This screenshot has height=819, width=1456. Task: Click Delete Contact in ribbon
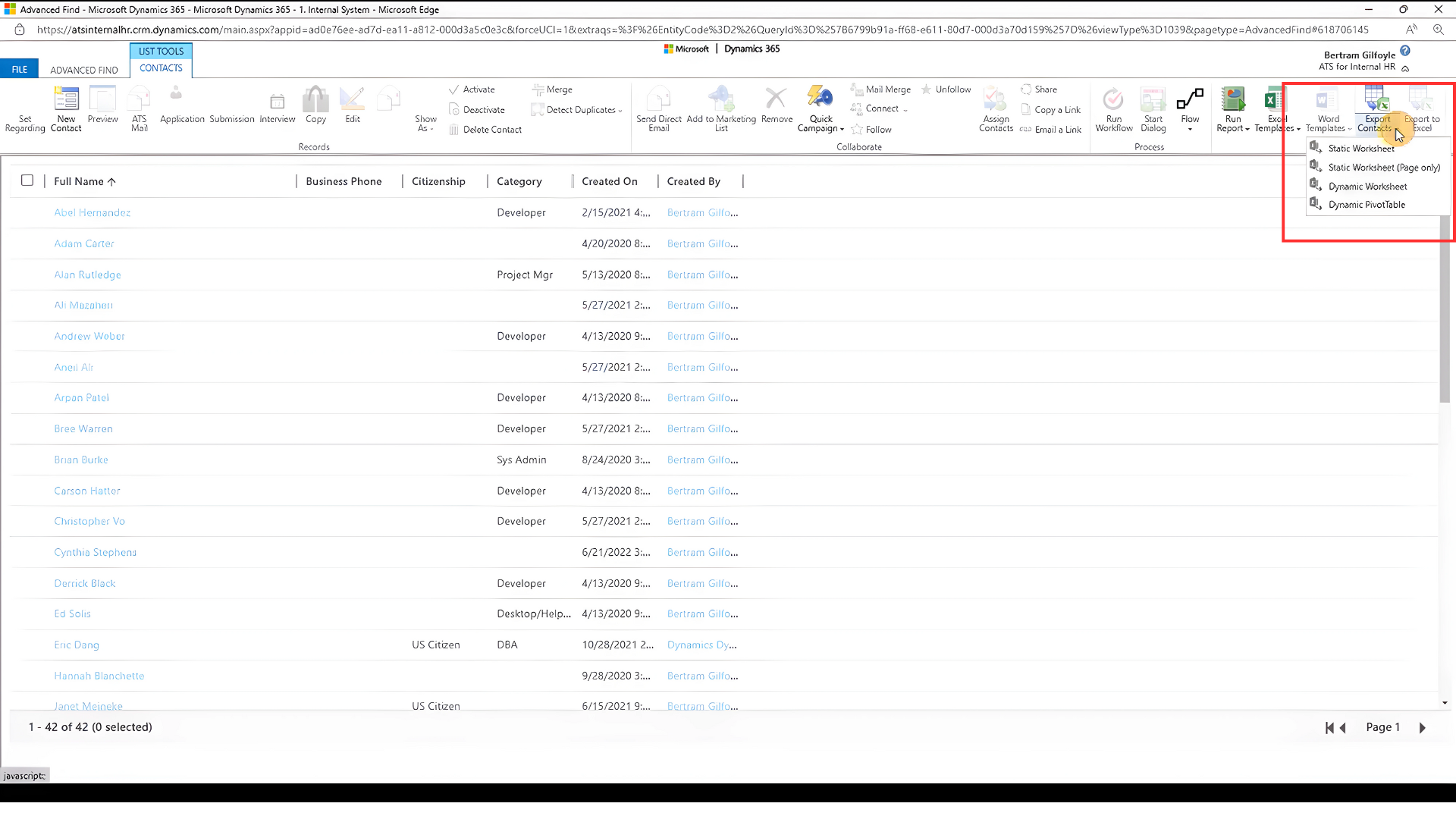[x=485, y=130]
